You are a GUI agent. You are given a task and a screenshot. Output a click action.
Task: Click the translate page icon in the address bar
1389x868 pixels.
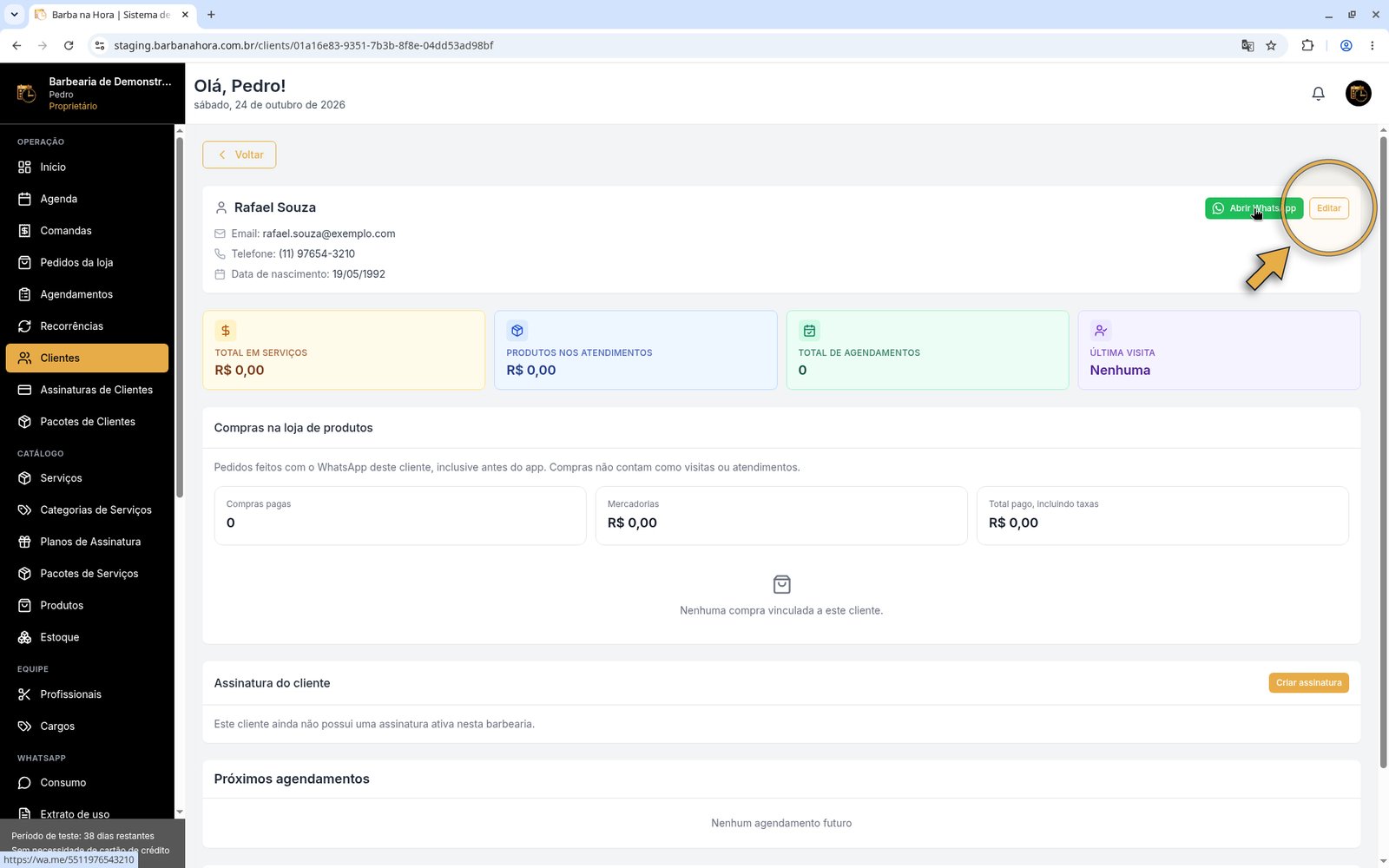1247,45
